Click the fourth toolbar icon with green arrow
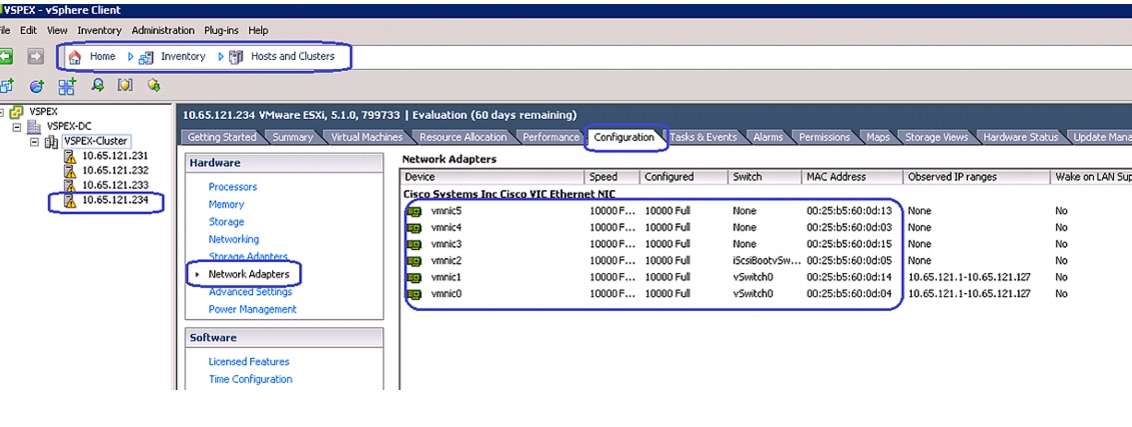 97,85
